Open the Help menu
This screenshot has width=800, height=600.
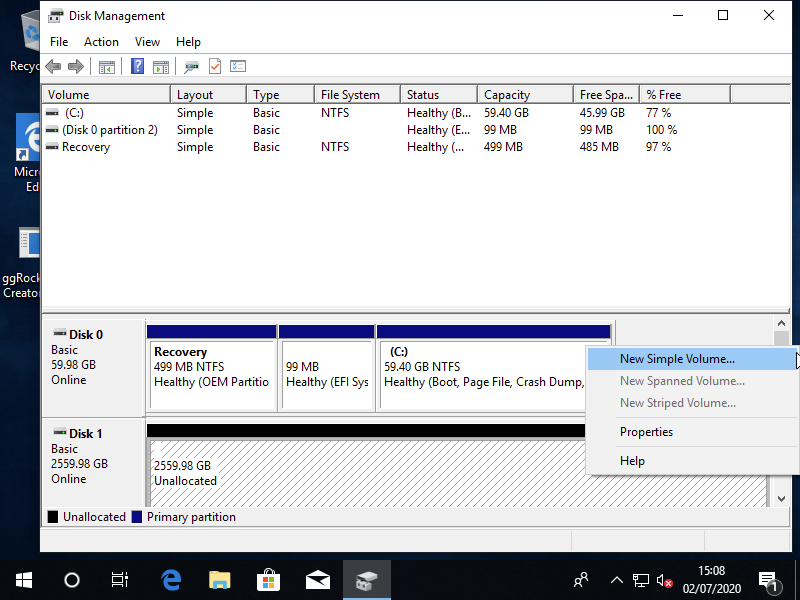[188, 42]
